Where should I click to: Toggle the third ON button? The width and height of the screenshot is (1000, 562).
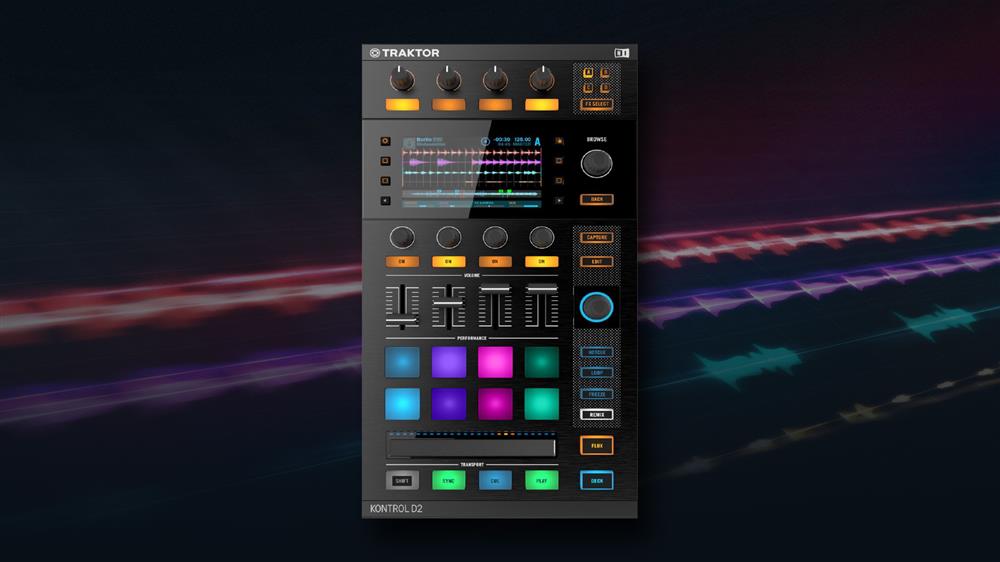495,262
